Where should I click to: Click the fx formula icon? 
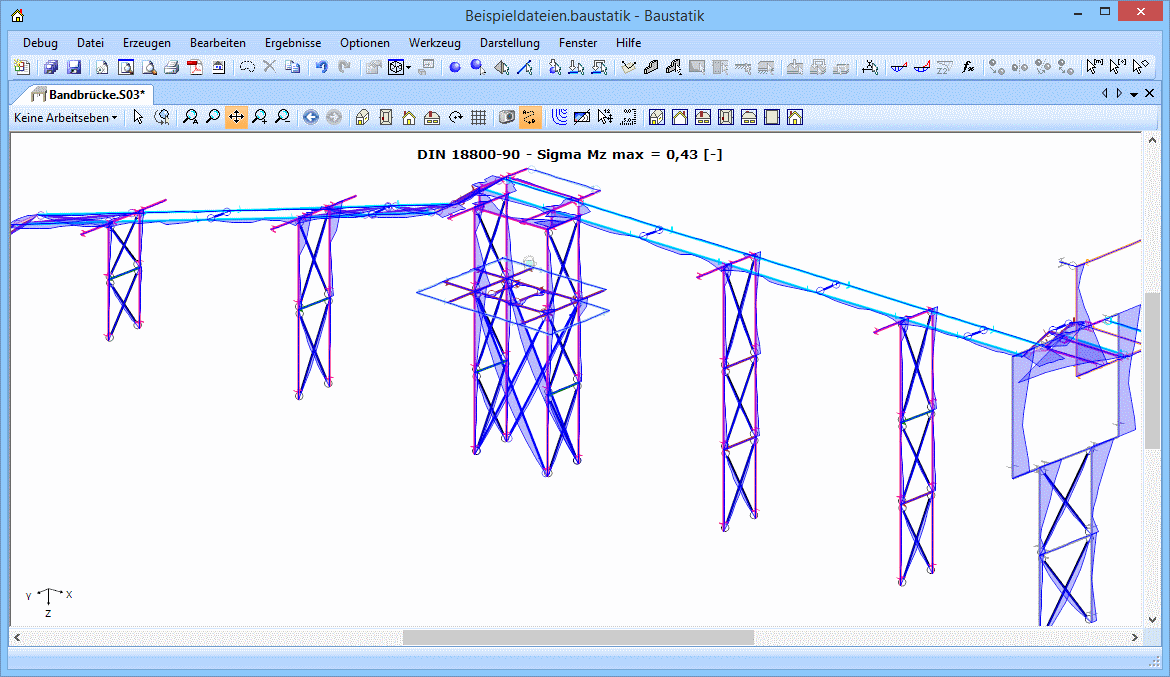point(968,68)
